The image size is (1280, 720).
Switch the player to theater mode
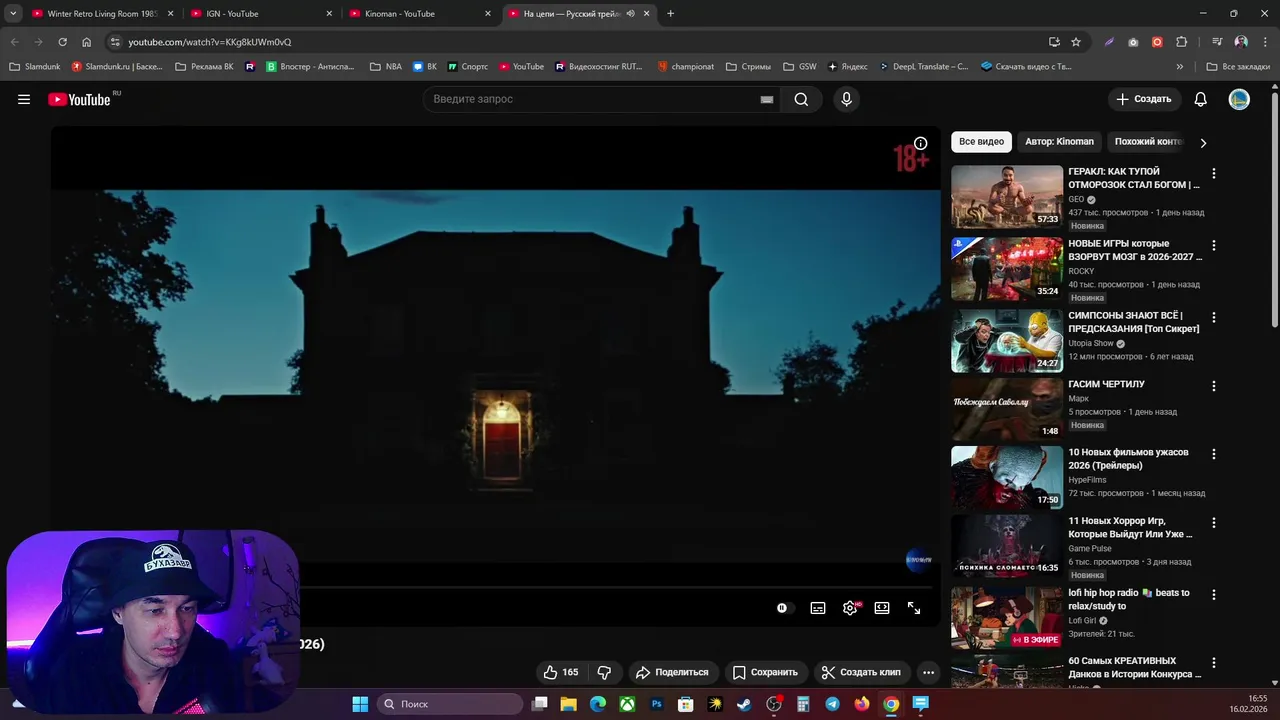pyautogui.click(x=882, y=608)
